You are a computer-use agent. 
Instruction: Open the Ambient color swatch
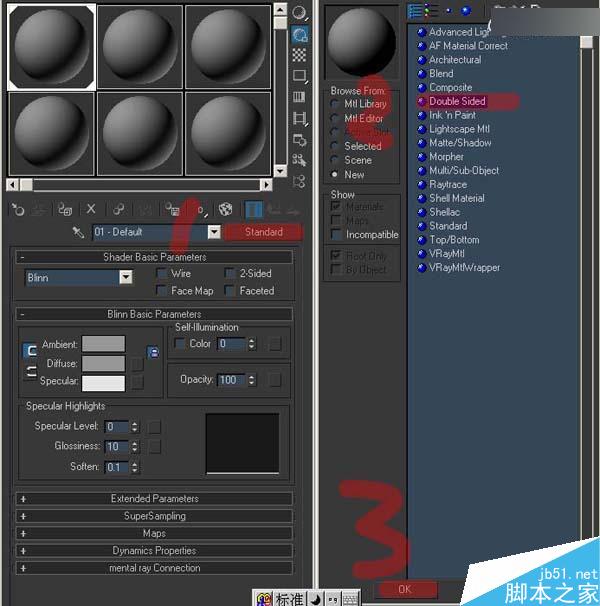103,343
